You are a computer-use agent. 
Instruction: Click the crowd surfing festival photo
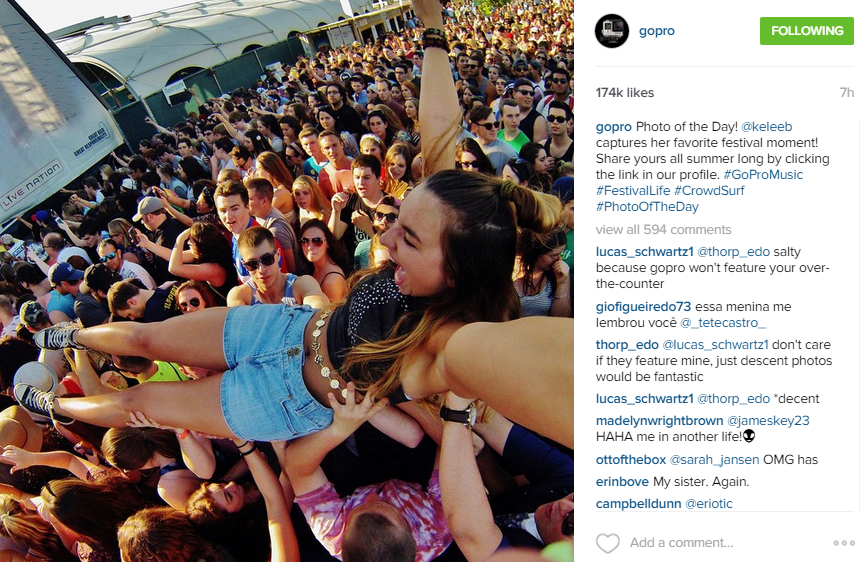(x=287, y=281)
